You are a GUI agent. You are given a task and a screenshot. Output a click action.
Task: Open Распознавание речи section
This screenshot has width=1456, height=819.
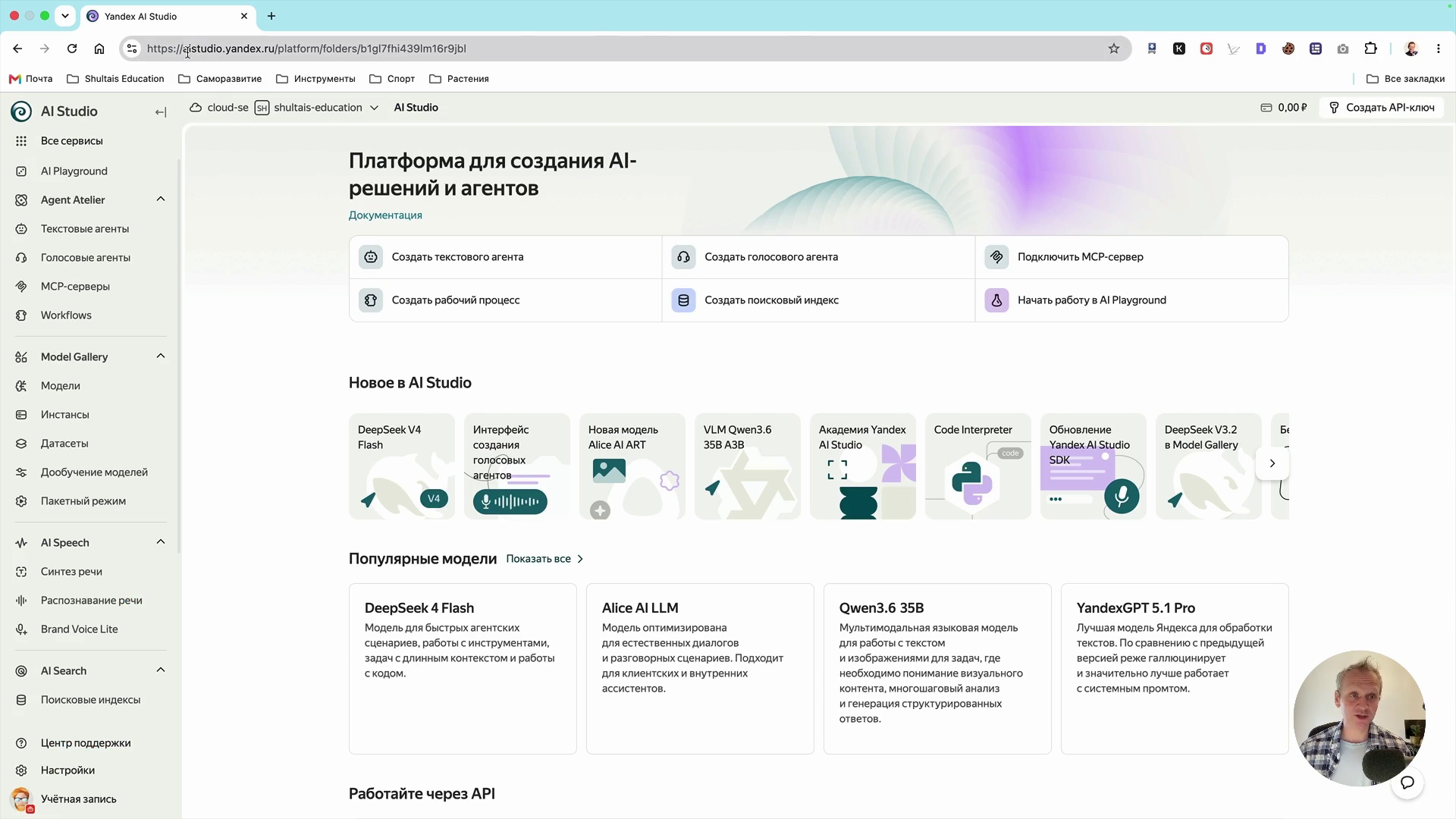[92, 601]
